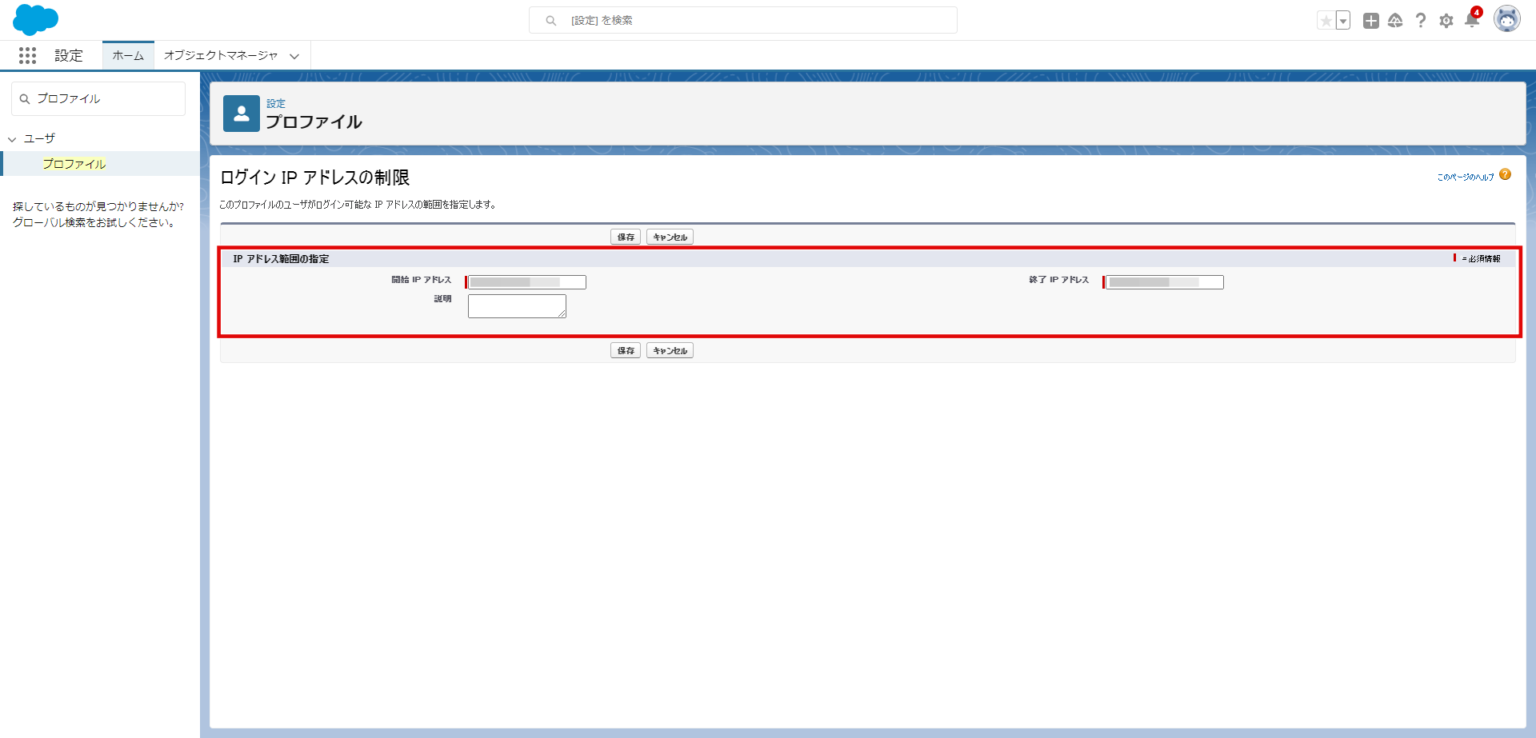Open the notifications bell showing 4 alerts
1536x738 pixels.
tap(1471, 20)
